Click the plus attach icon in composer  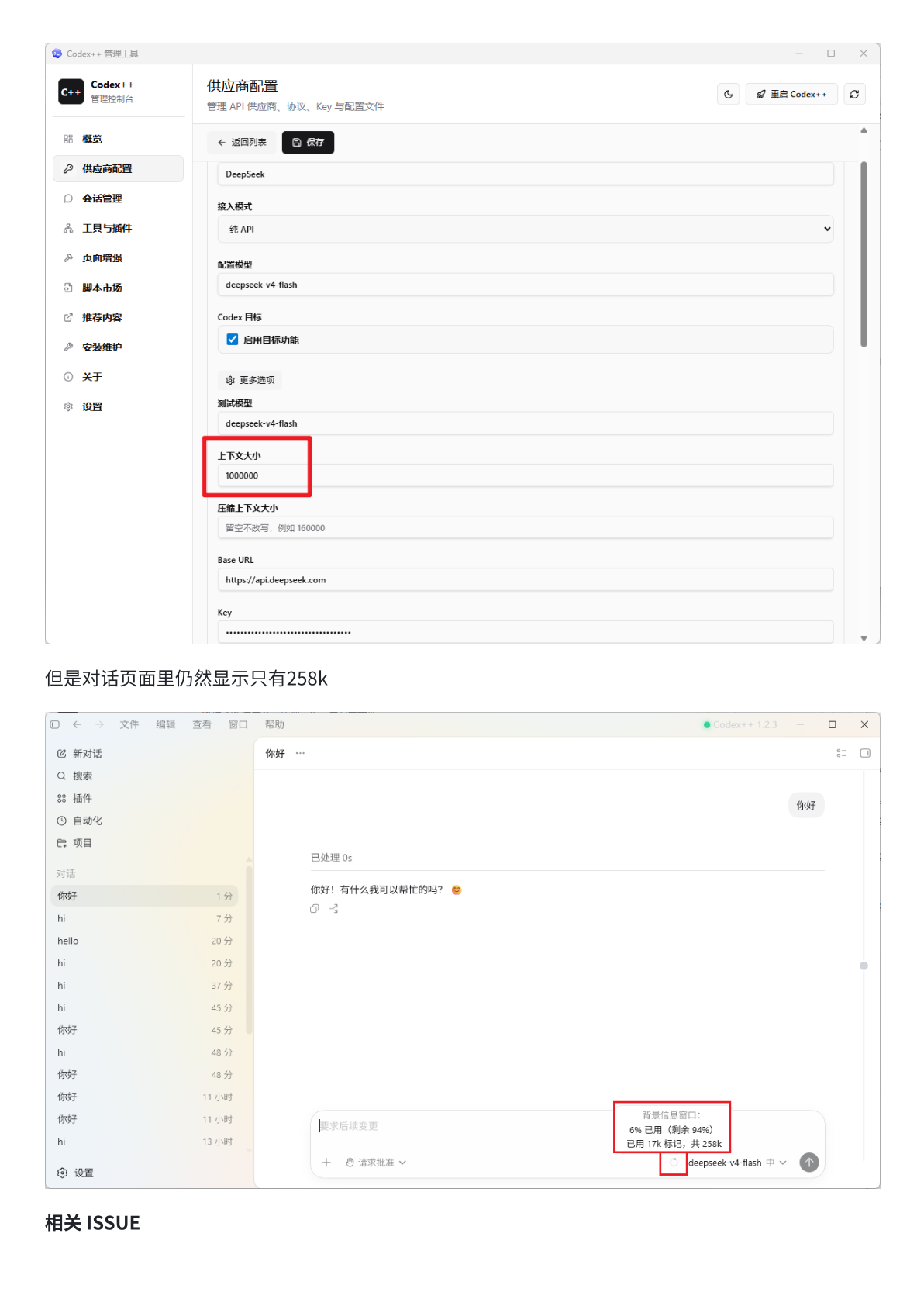pyautogui.click(x=326, y=1162)
